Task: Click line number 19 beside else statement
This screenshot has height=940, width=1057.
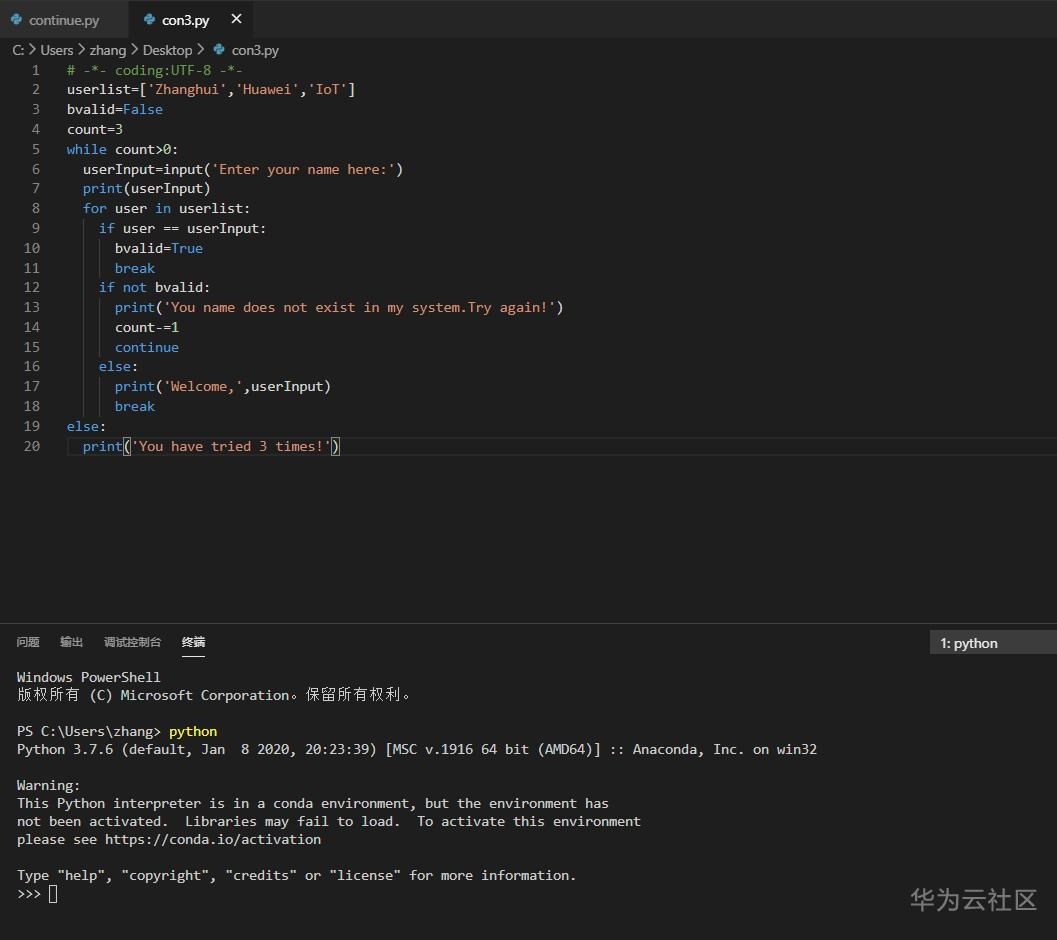Action: click(x=32, y=426)
